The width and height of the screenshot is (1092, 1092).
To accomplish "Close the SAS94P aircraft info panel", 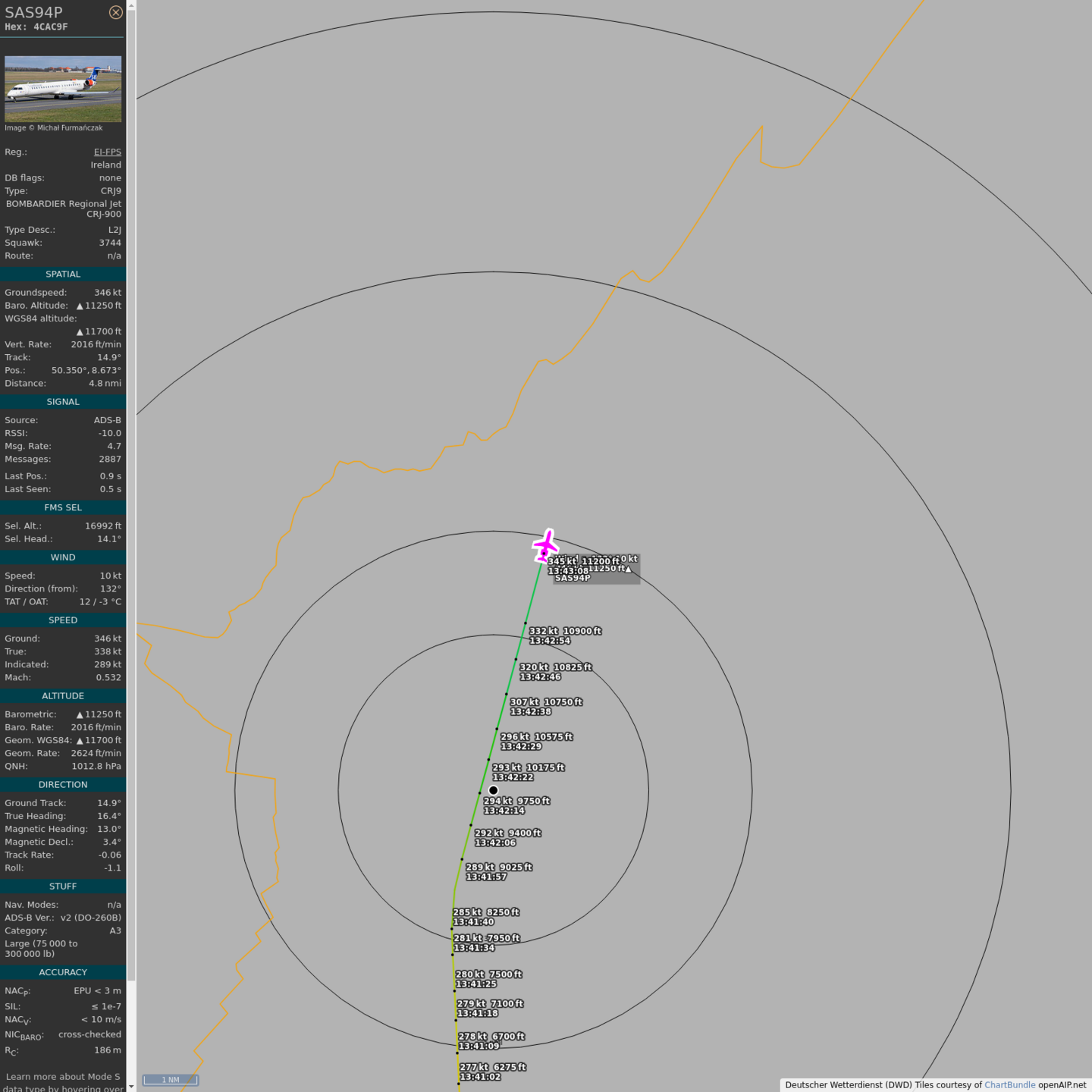I will (115, 12).
